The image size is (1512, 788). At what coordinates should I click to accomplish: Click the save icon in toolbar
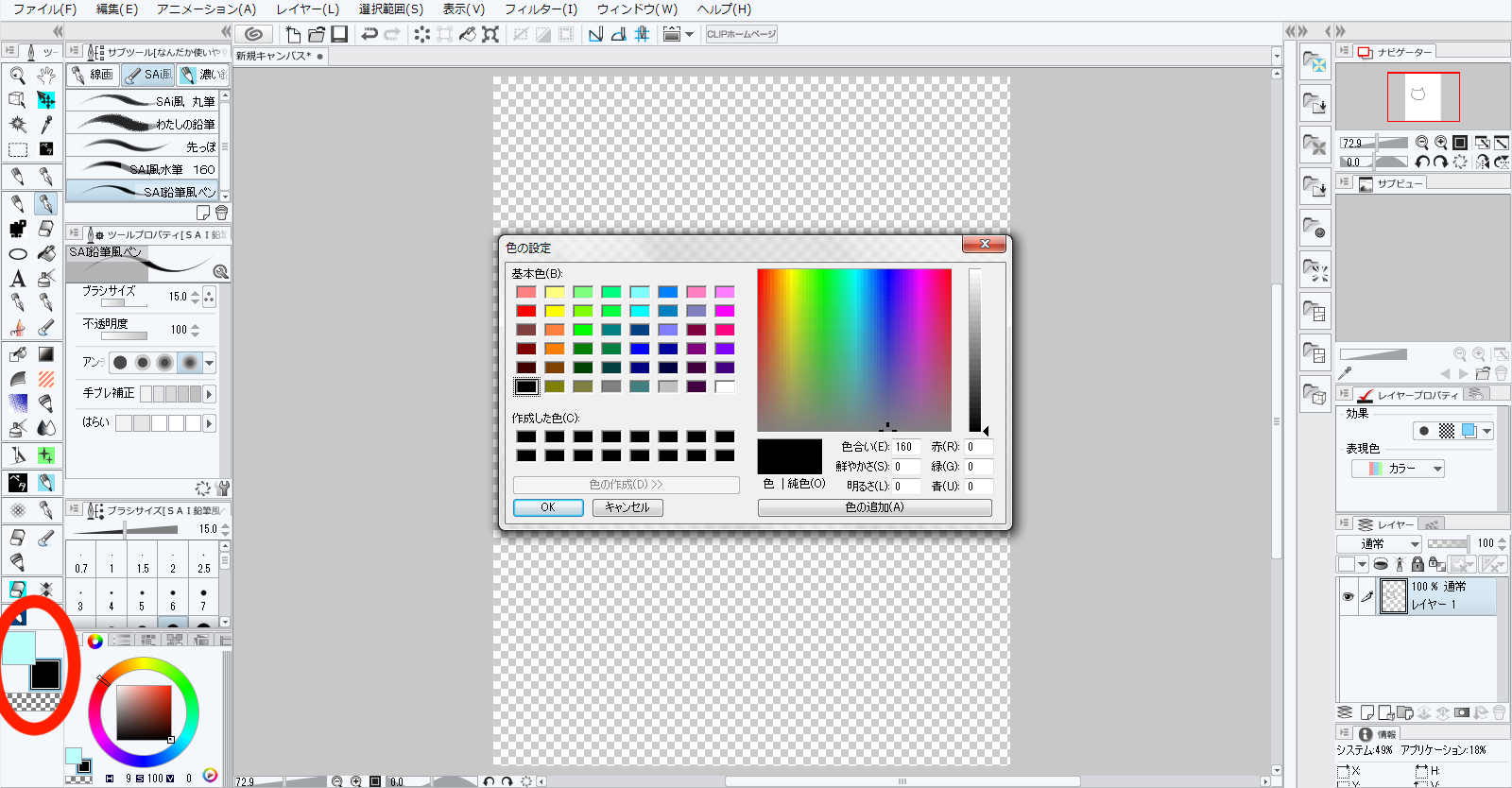coord(339,35)
